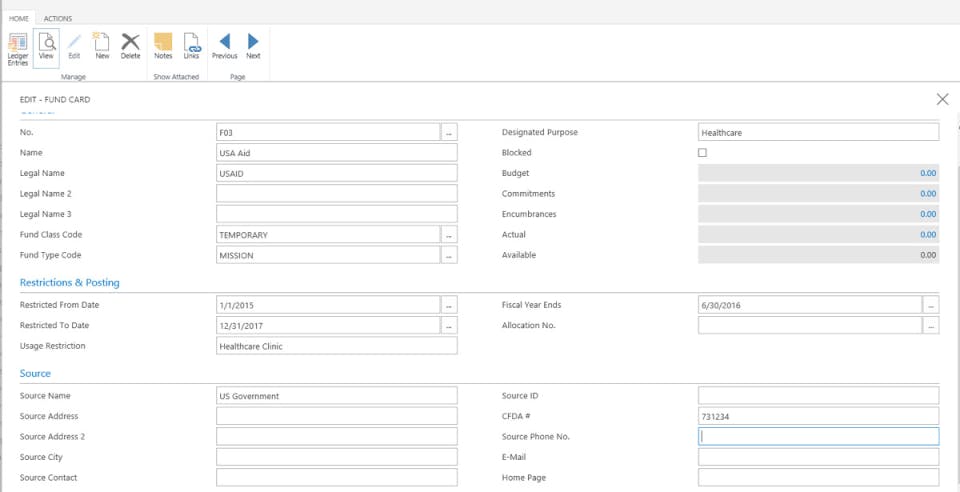Open lookup for Fund Class Code

pyautogui.click(x=449, y=235)
